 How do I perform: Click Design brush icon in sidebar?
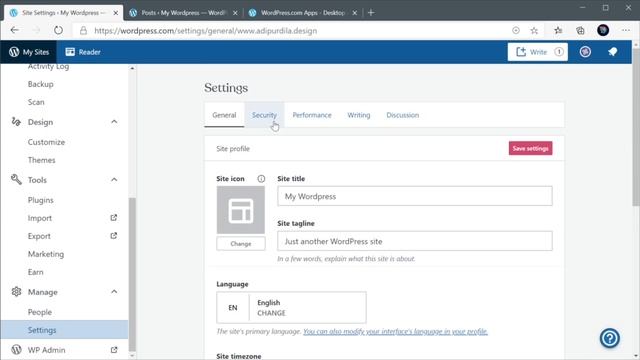[x=16, y=122]
